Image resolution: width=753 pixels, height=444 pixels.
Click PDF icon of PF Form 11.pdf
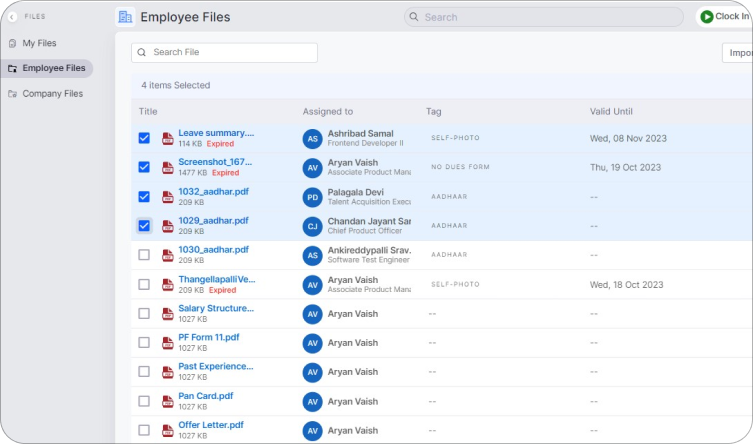(168, 343)
